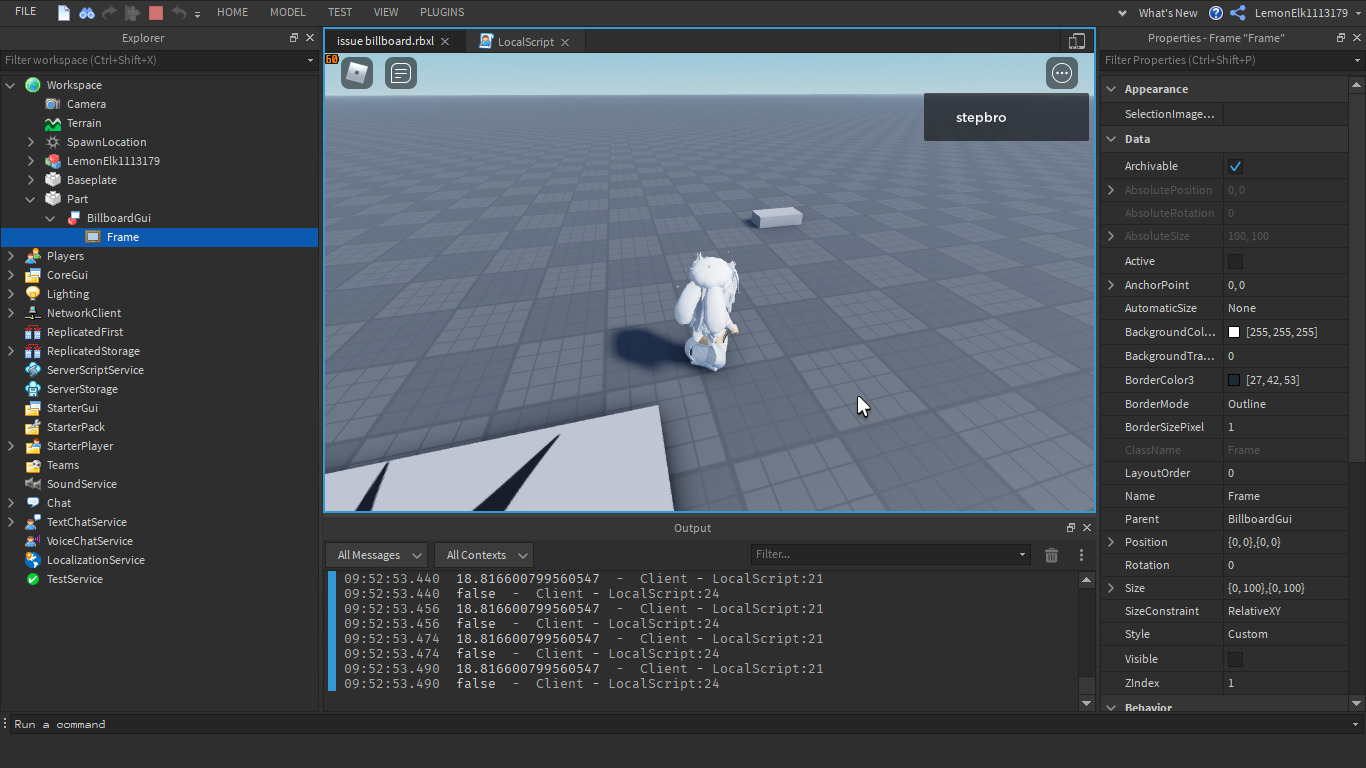This screenshot has width=1366, height=768.
Task: Open the All Messages dropdown in Output
Action: pyautogui.click(x=376, y=555)
